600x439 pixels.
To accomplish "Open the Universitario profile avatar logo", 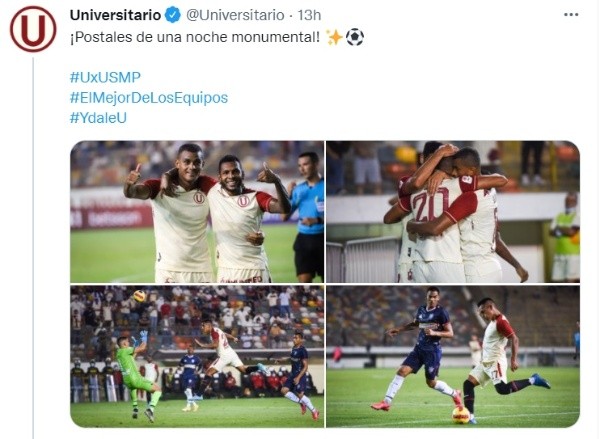I will pyautogui.click(x=33, y=29).
